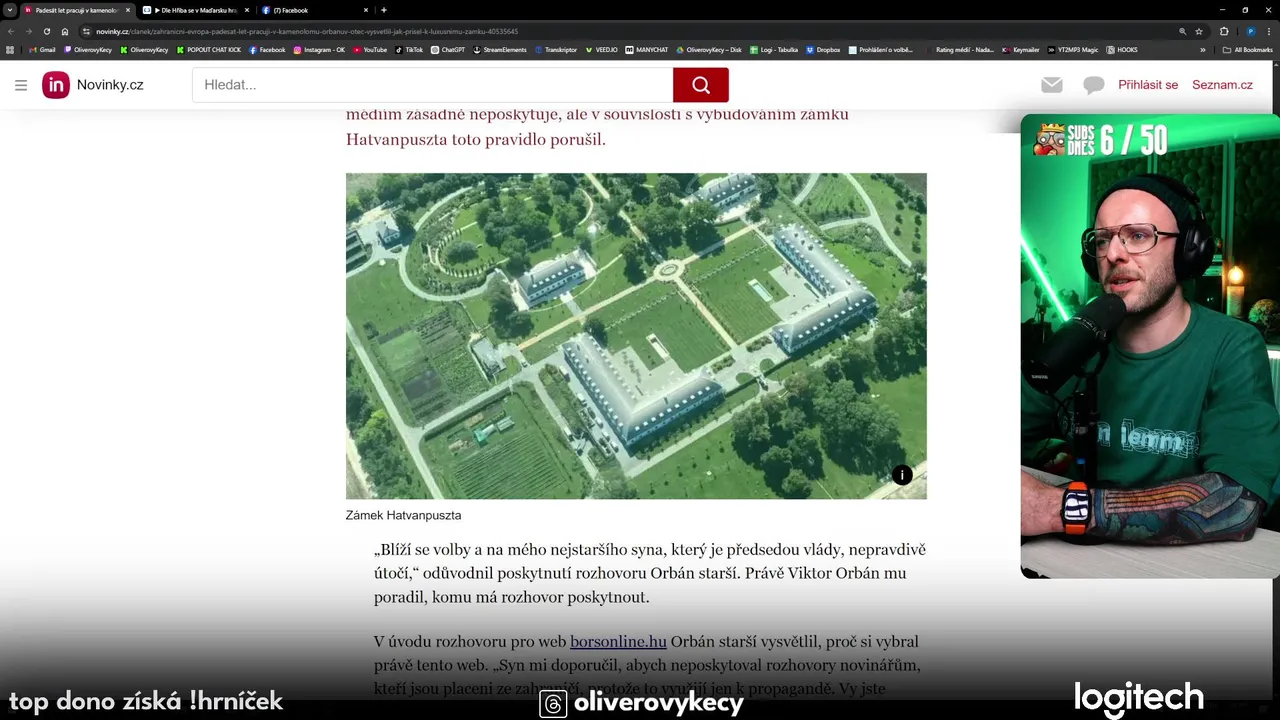The image size is (1280, 720).
Task: Click the red search magnifier button
Action: click(701, 85)
